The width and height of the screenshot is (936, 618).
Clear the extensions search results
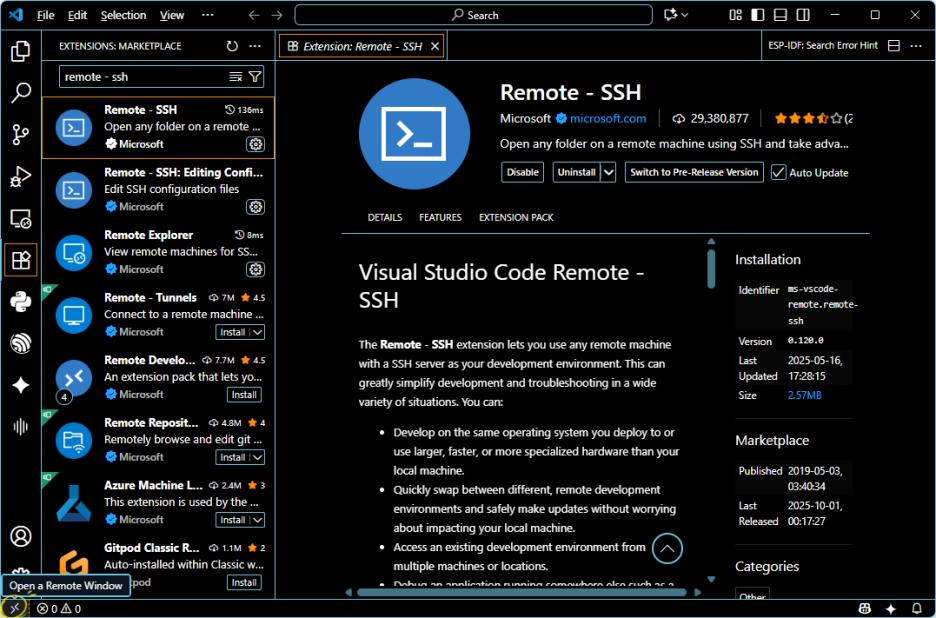click(x=236, y=76)
